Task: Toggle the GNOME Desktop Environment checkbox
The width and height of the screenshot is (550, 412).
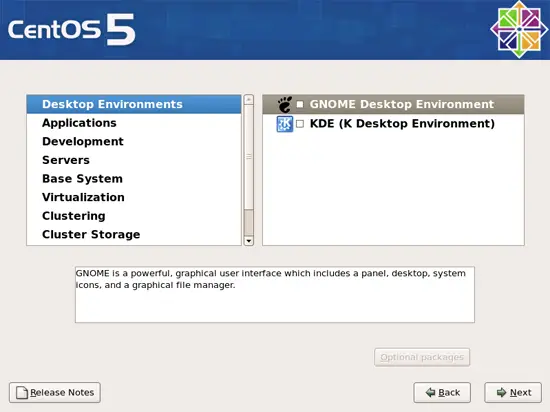Action: point(300,104)
